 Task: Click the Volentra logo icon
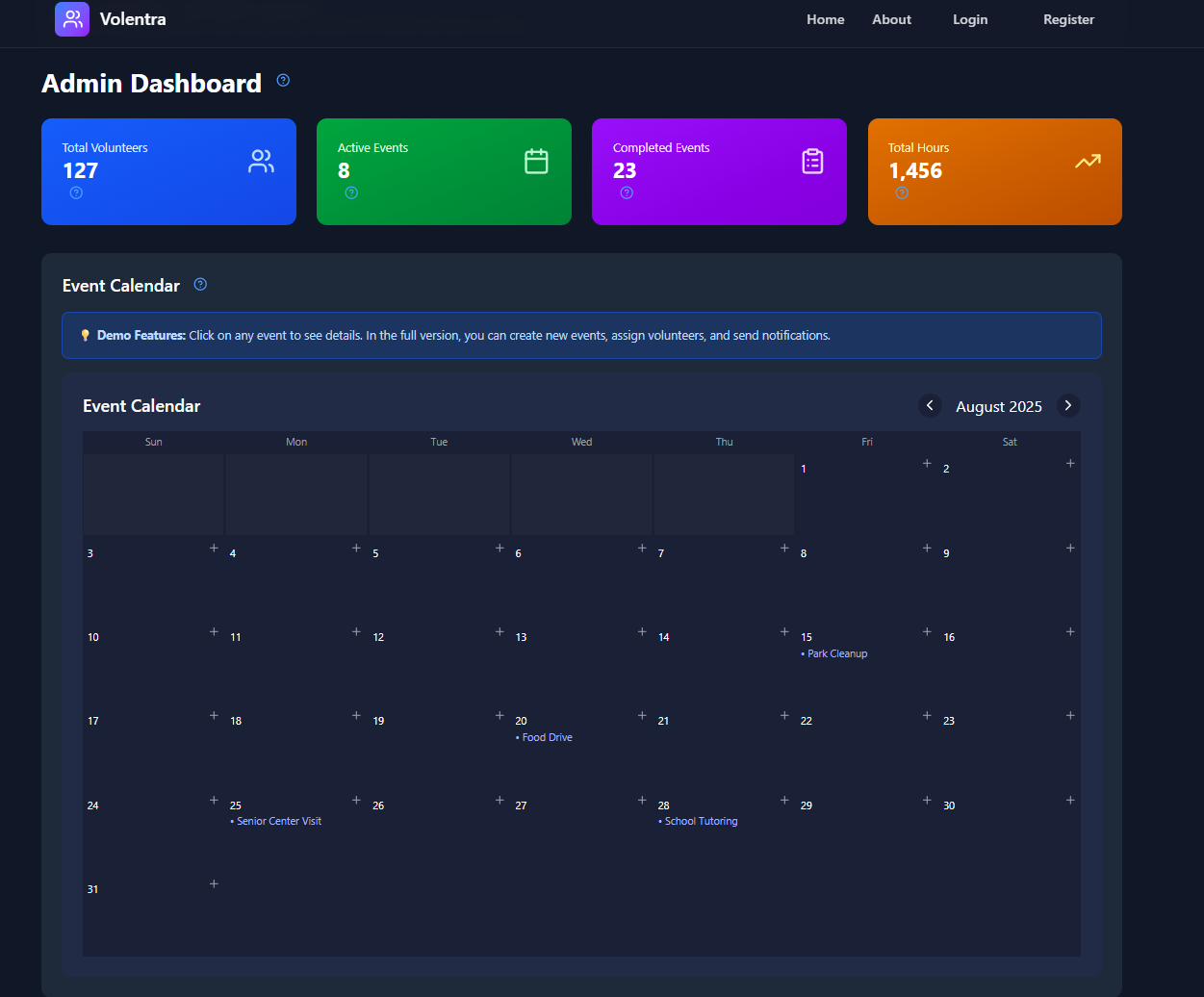[x=72, y=19]
